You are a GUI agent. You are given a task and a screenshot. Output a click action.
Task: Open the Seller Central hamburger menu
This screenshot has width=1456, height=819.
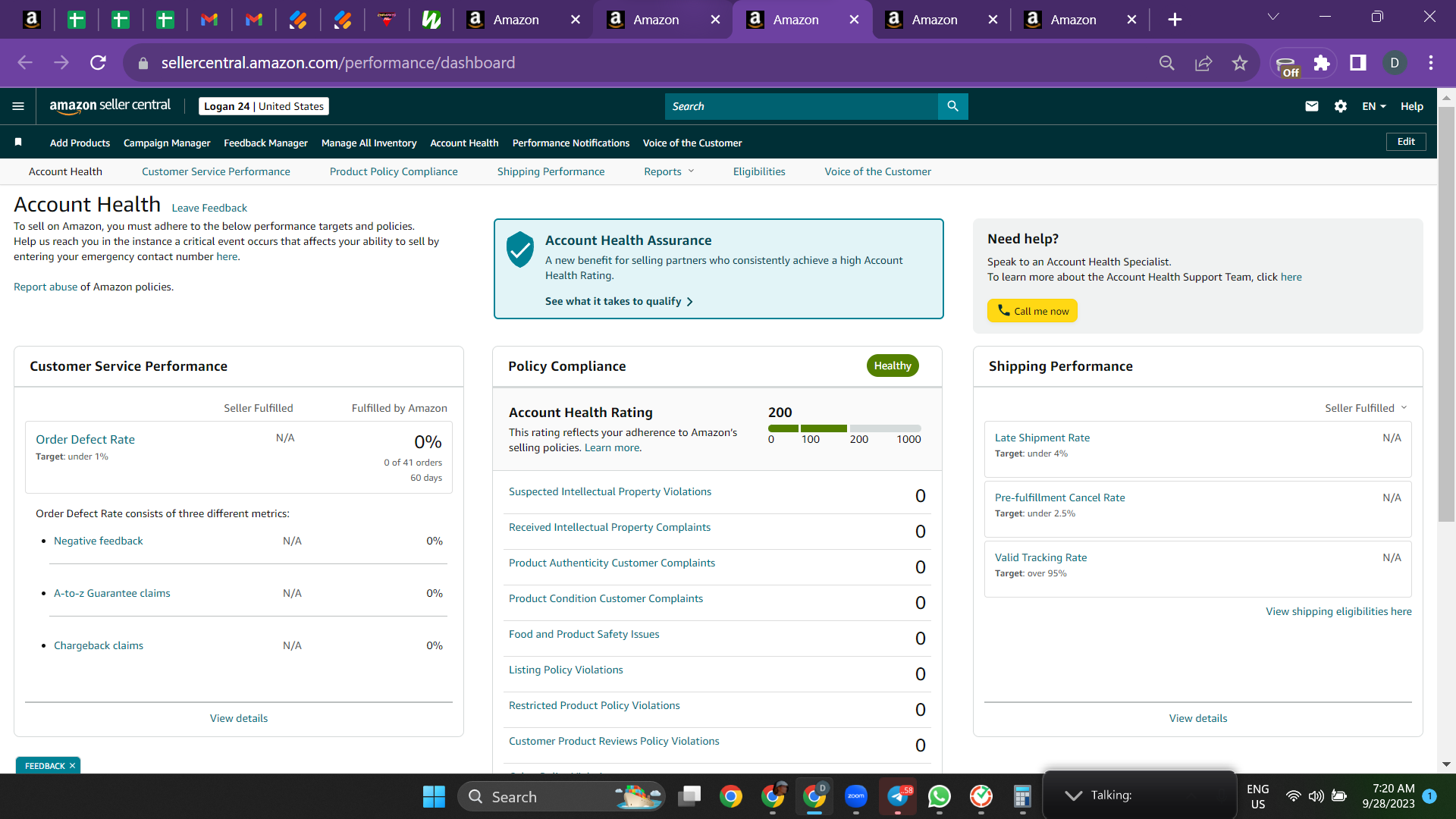(x=18, y=106)
